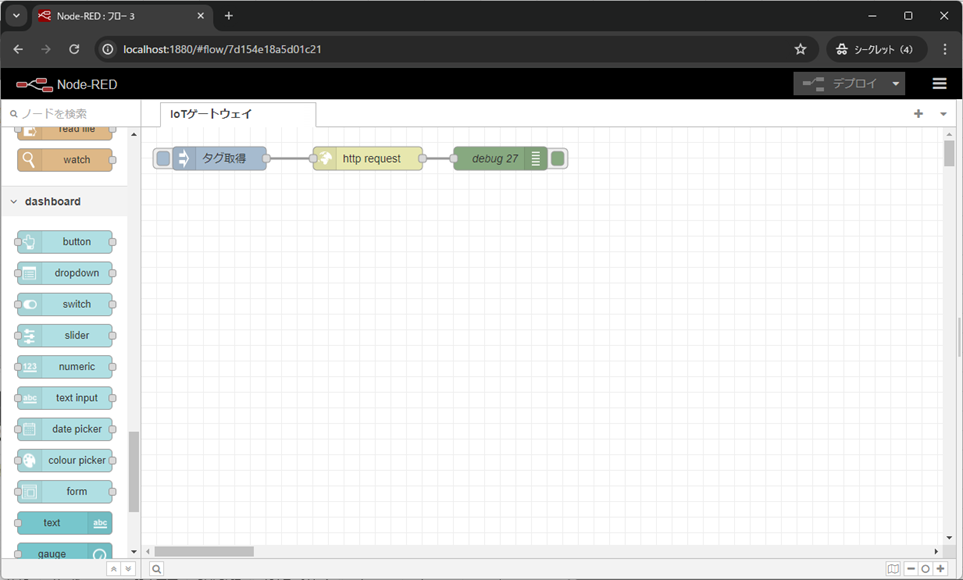Image resolution: width=963 pixels, height=580 pixels.
Task: Toggle the debug 27 output button
Action: (x=558, y=159)
